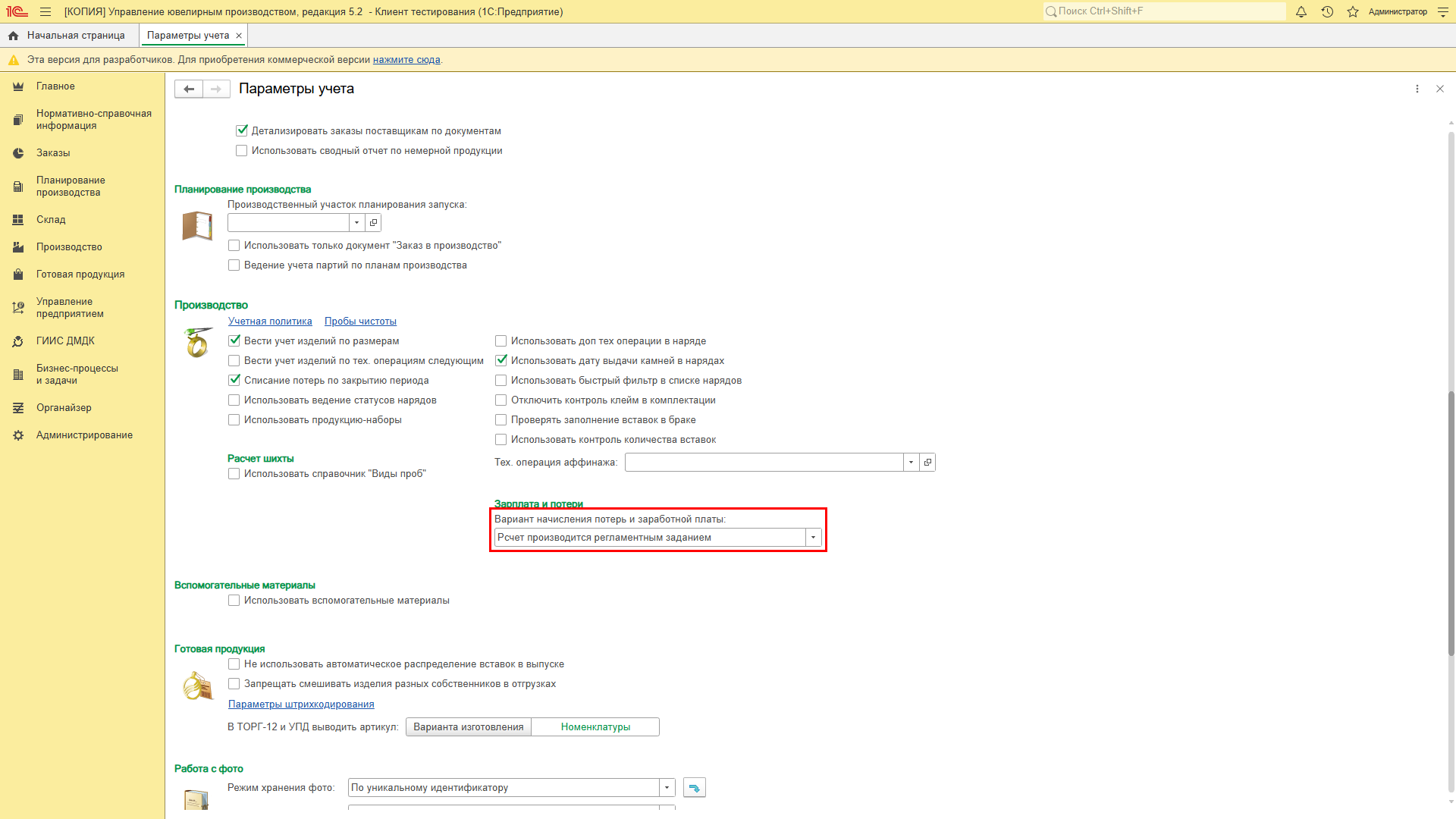
Task: Expand Режим хранения фото dropdown arrow
Action: click(x=667, y=787)
